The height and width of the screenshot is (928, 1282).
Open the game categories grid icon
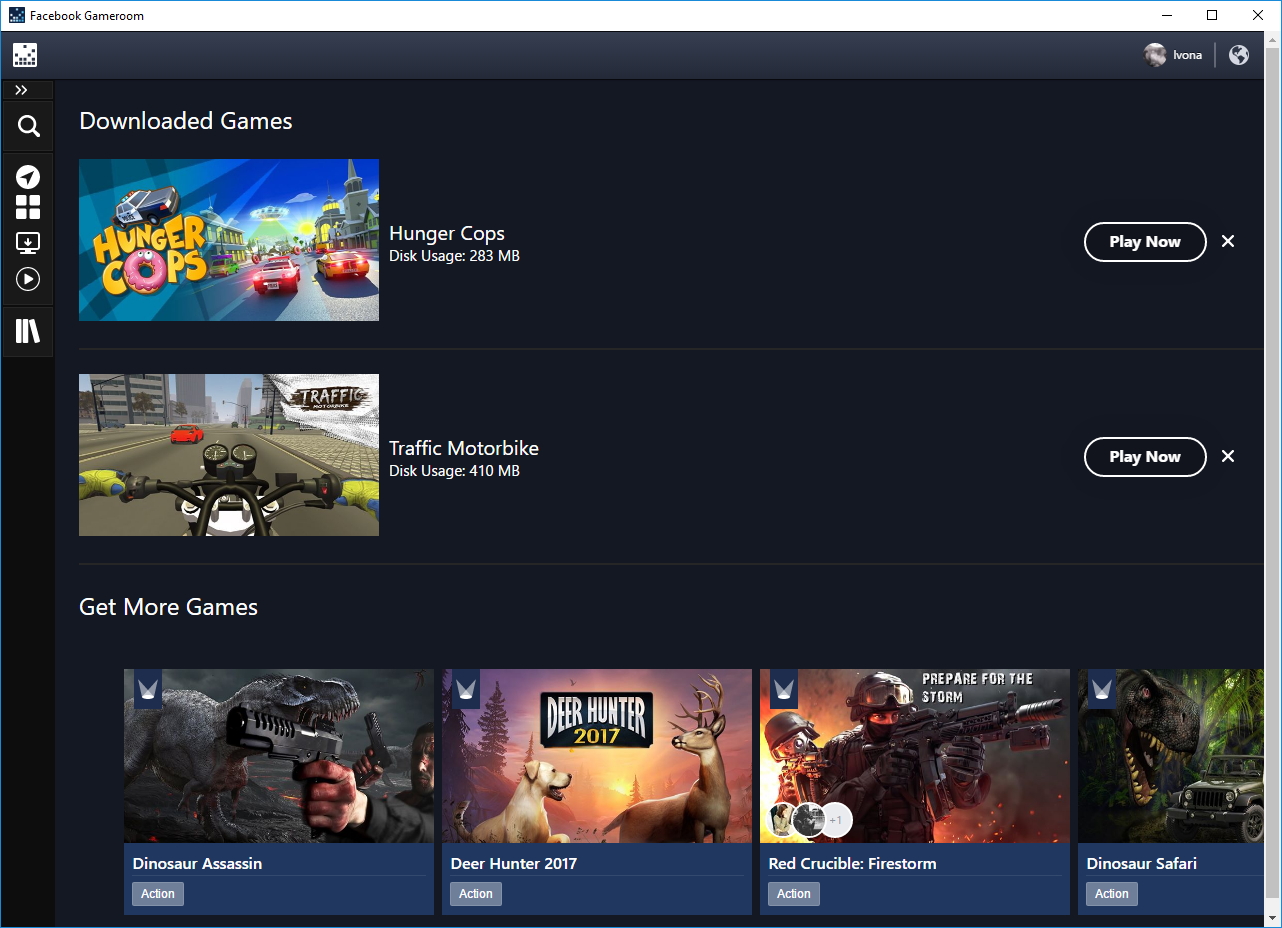27,207
